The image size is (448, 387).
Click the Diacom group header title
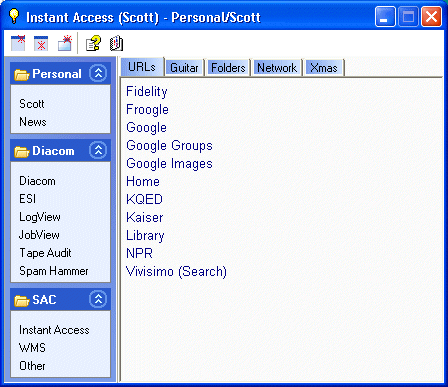53,151
